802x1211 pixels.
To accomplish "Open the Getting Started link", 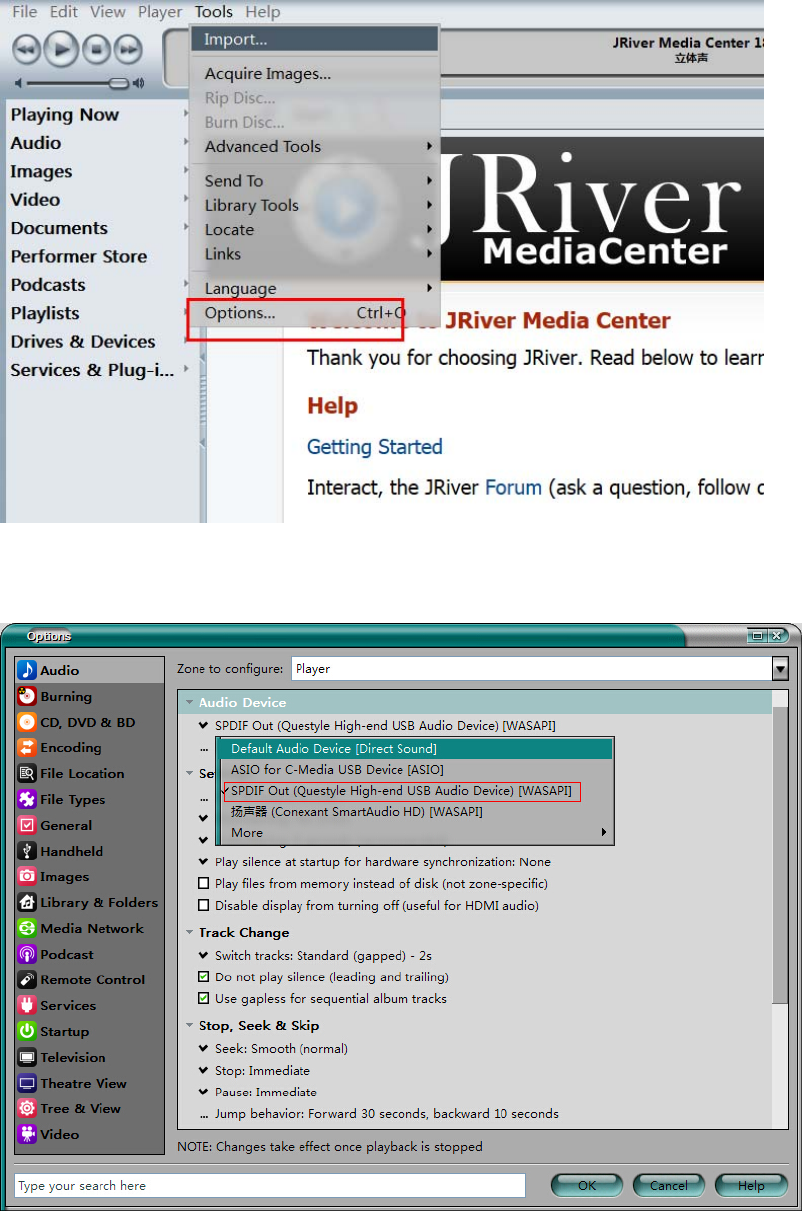I will pyautogui.click(x=374, y=447).
